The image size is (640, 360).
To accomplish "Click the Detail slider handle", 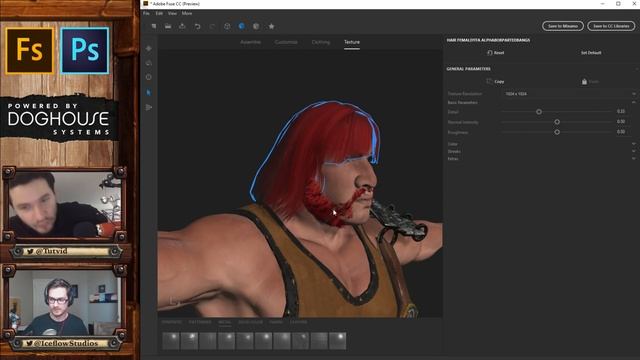I will pos(539,111).
